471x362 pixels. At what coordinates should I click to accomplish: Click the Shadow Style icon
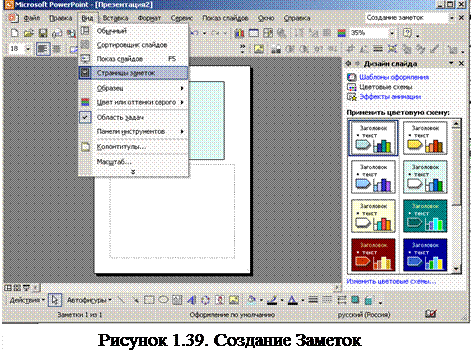point(355,300)
